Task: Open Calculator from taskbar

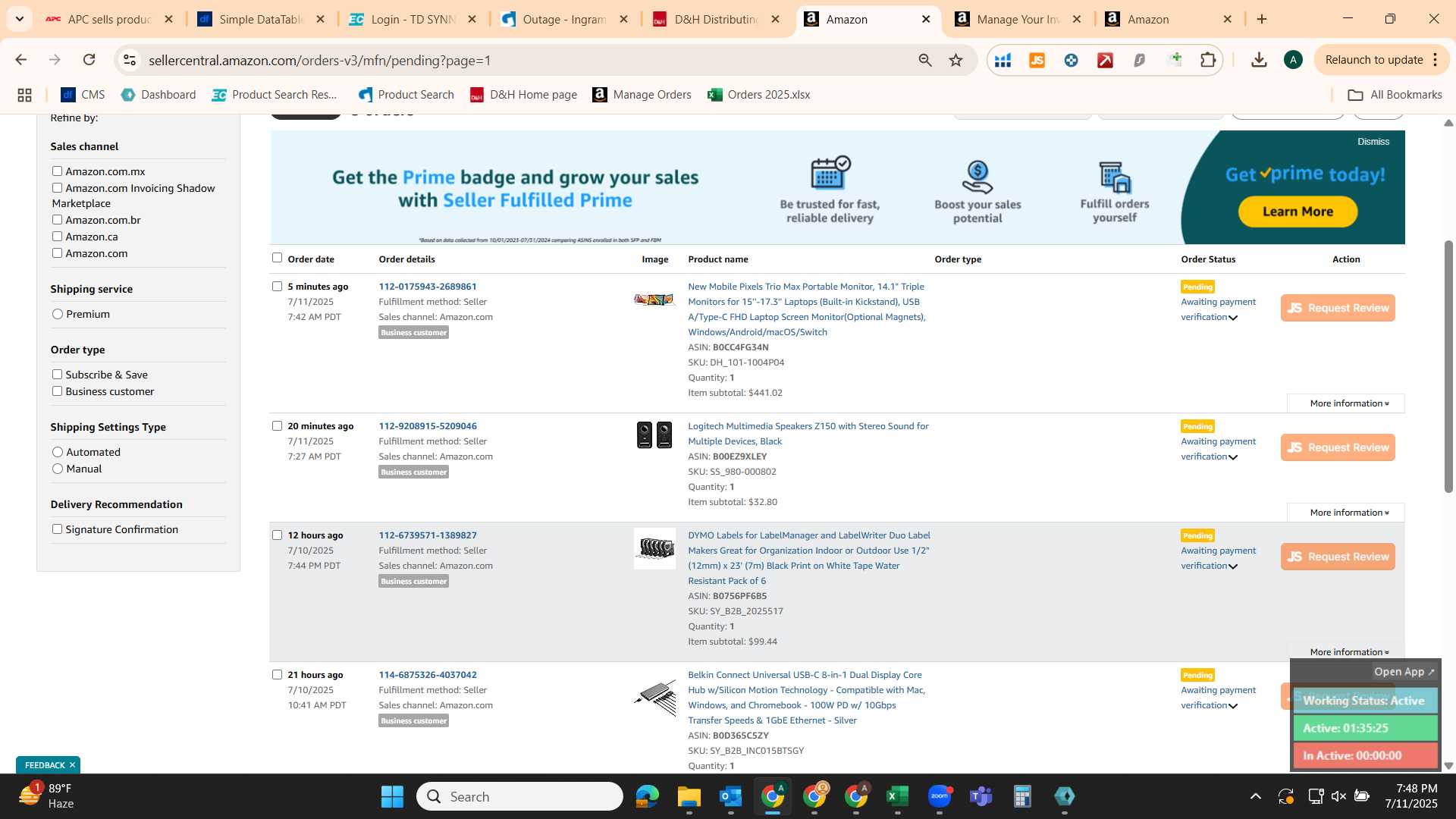Action: 1022,796
